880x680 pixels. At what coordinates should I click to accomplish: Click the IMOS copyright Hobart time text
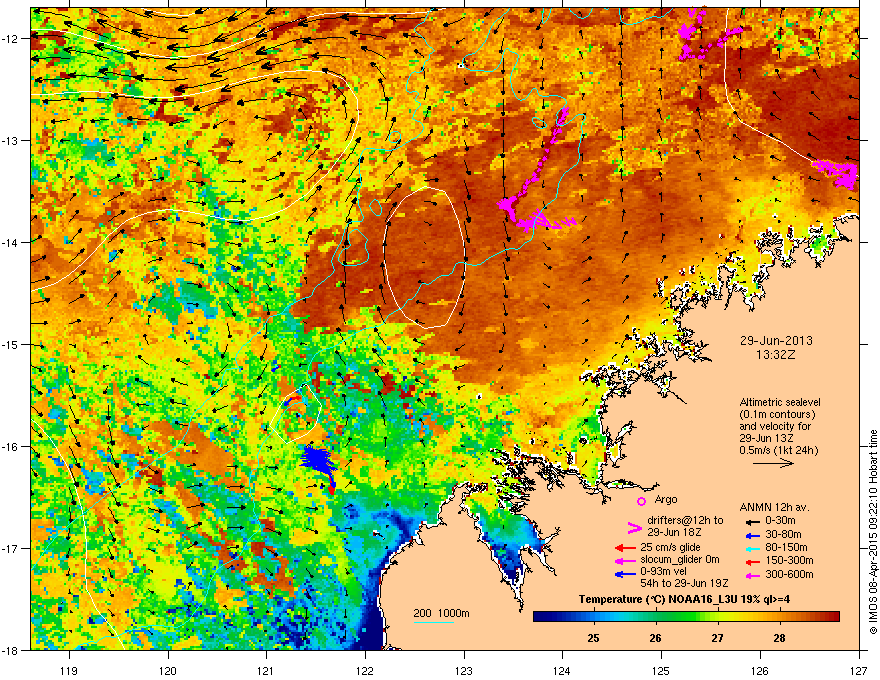(x=873, y=532)
